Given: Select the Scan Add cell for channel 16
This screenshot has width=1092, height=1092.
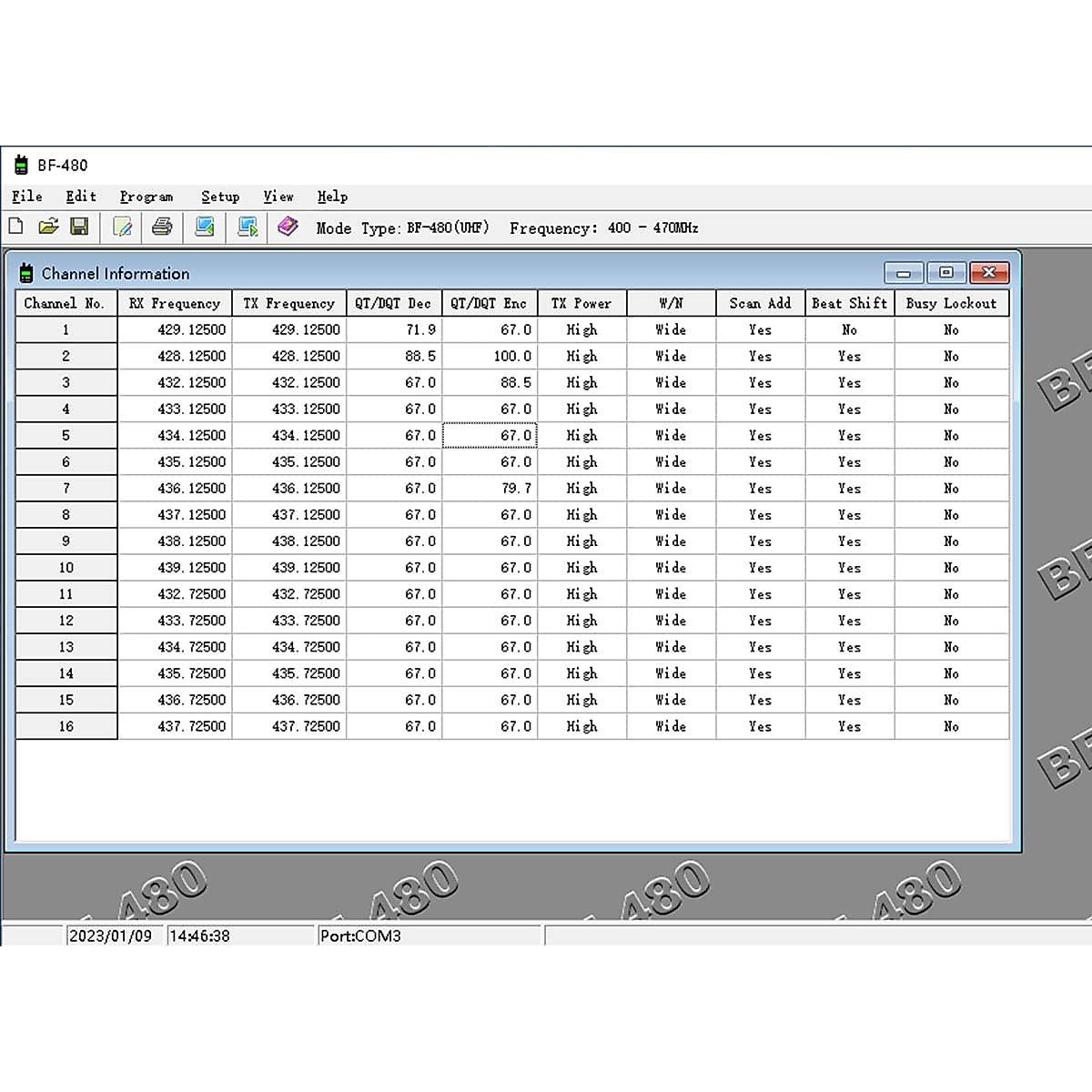Looking at the screenshot, I should [760, 726].
